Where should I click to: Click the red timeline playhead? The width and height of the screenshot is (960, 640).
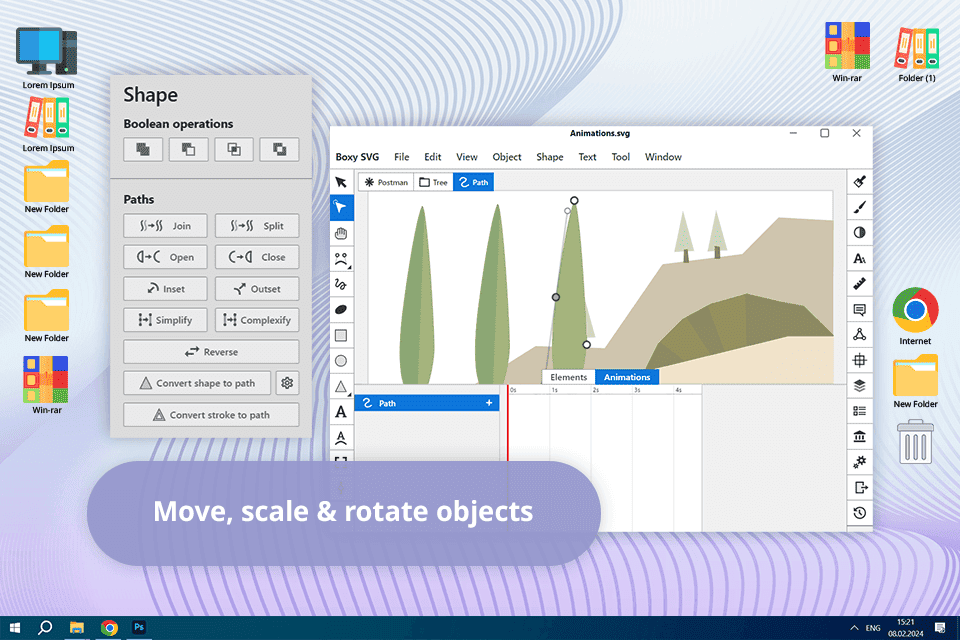pyautogui.click(x=508, y=423)
